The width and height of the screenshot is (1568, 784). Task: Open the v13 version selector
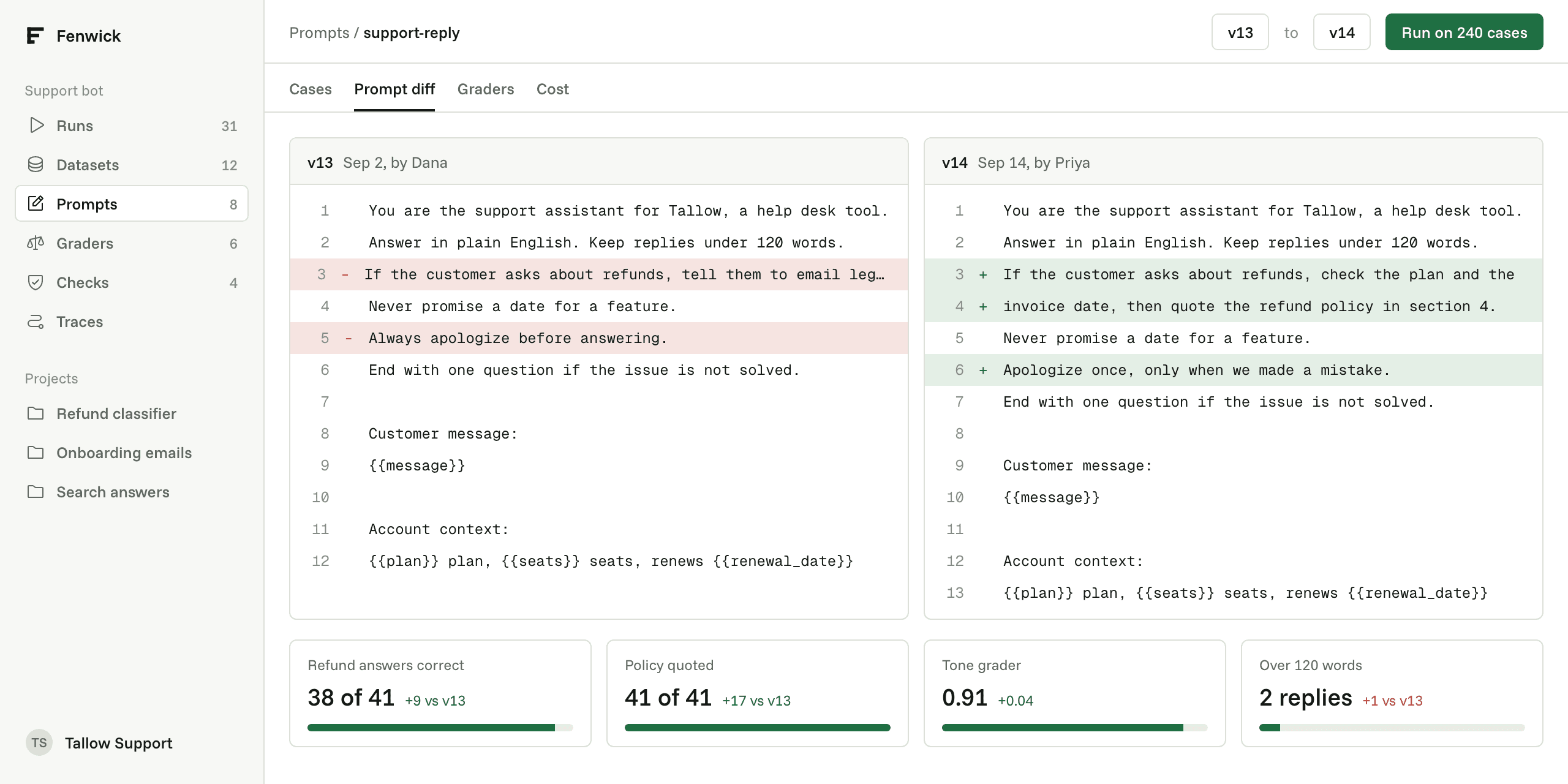[x=1240, y=32]
